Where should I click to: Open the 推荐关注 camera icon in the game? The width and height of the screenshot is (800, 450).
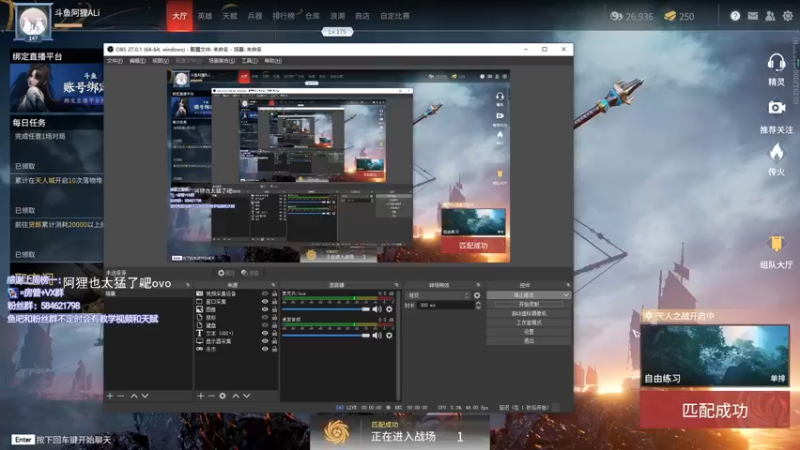pos(777,108)
